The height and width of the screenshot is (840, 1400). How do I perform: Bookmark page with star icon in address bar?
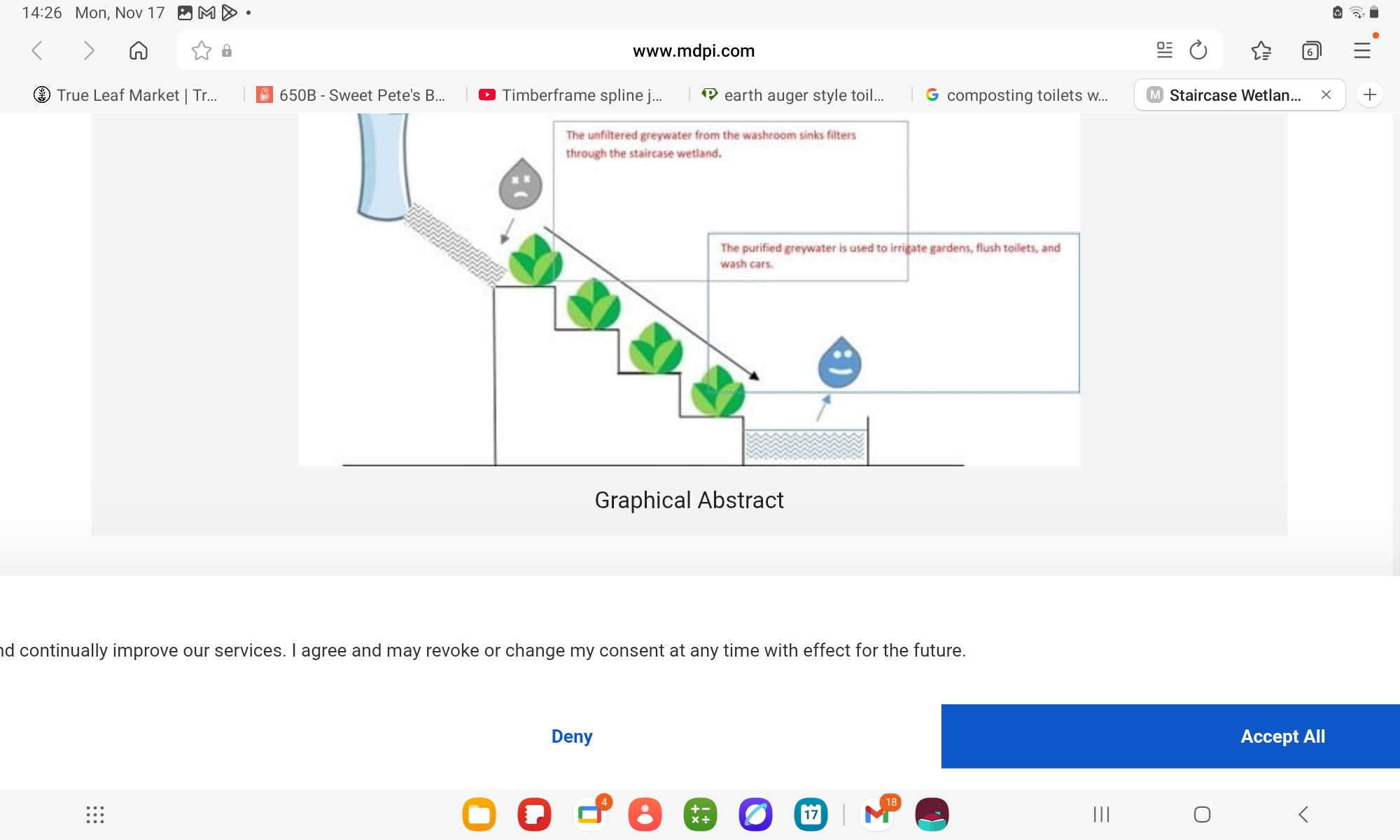pyautogui.click(x=202, y=50)
